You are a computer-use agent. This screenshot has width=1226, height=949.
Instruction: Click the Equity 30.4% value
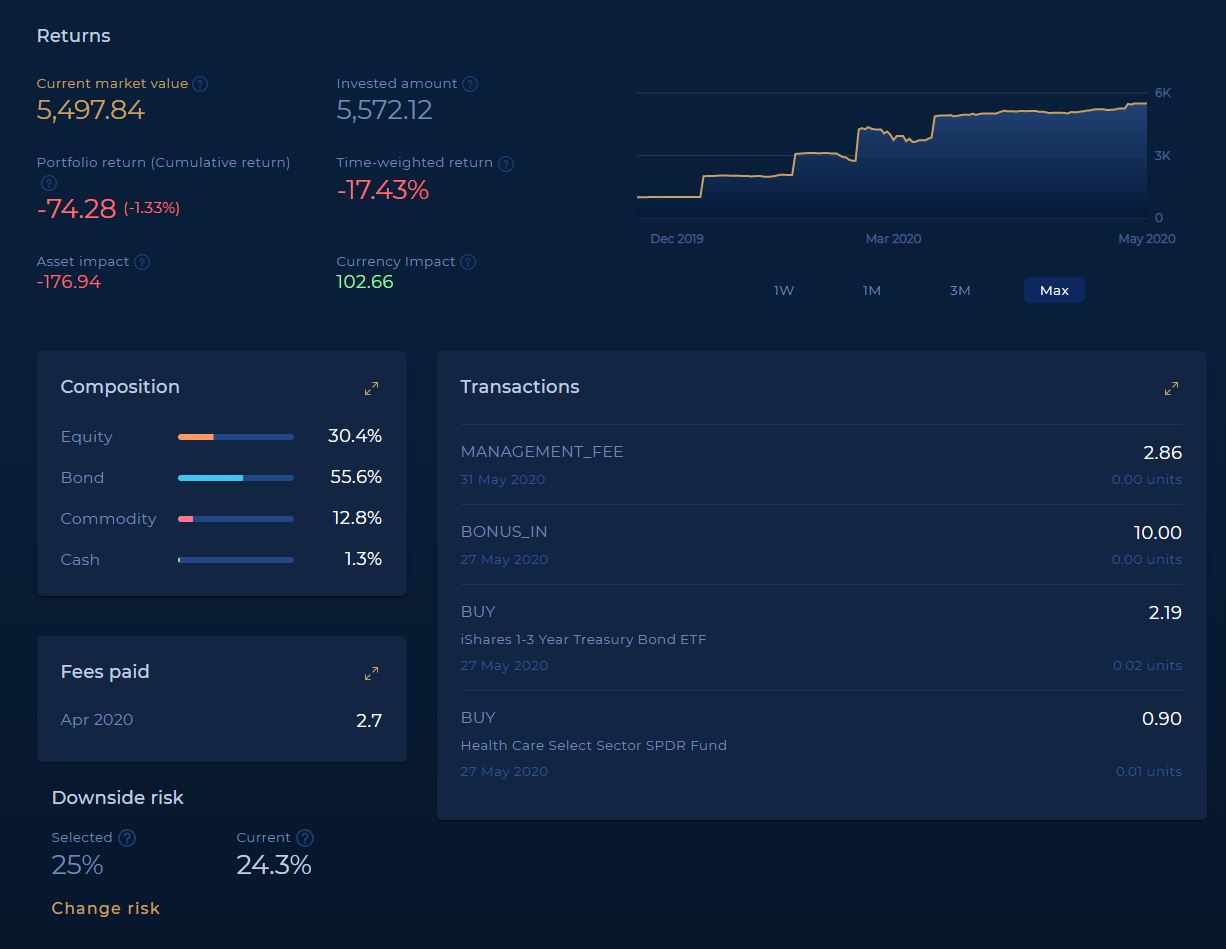coord(355,436)
